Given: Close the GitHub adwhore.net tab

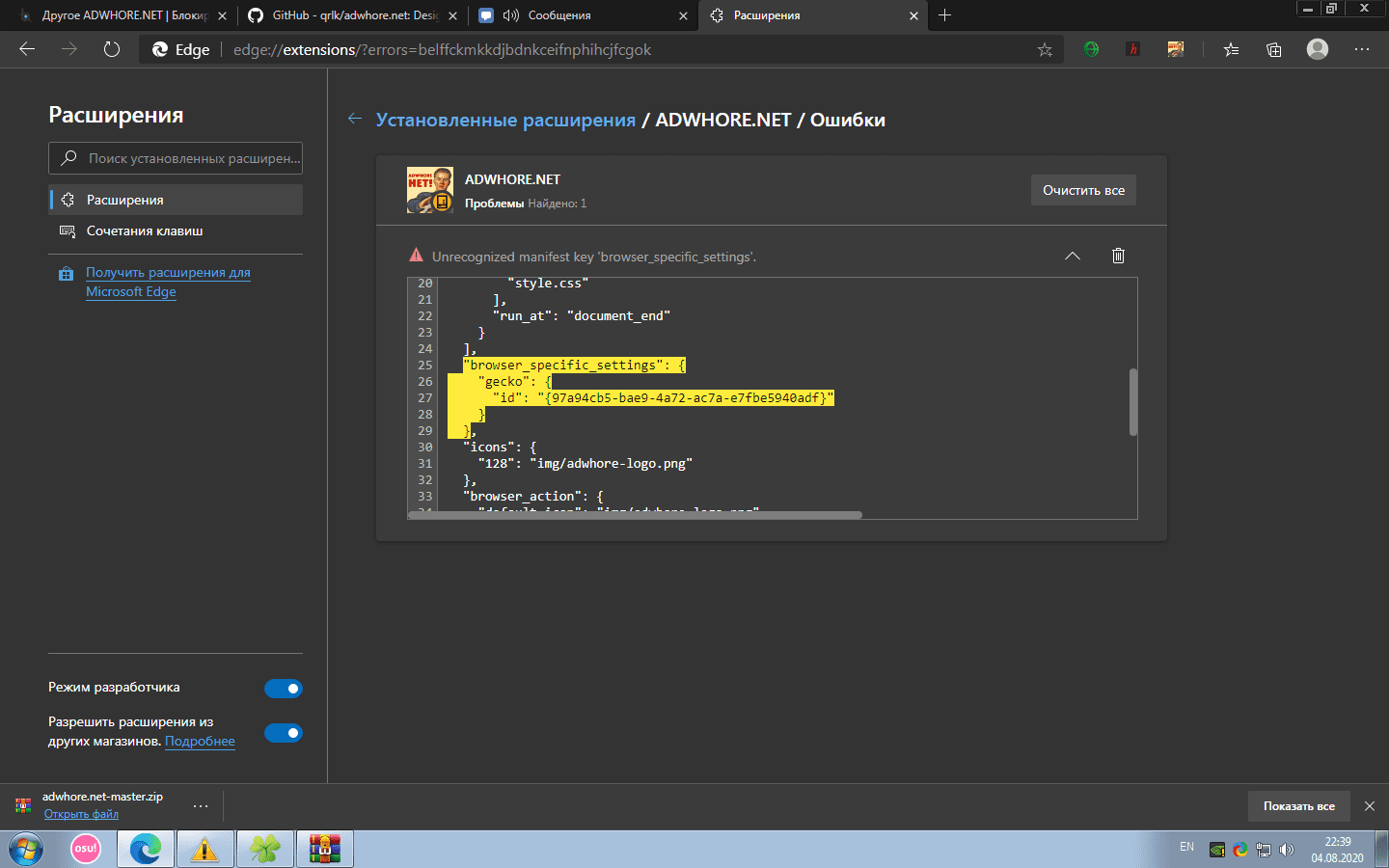Looking at the screenshot, I should click(x=452, y=15).
